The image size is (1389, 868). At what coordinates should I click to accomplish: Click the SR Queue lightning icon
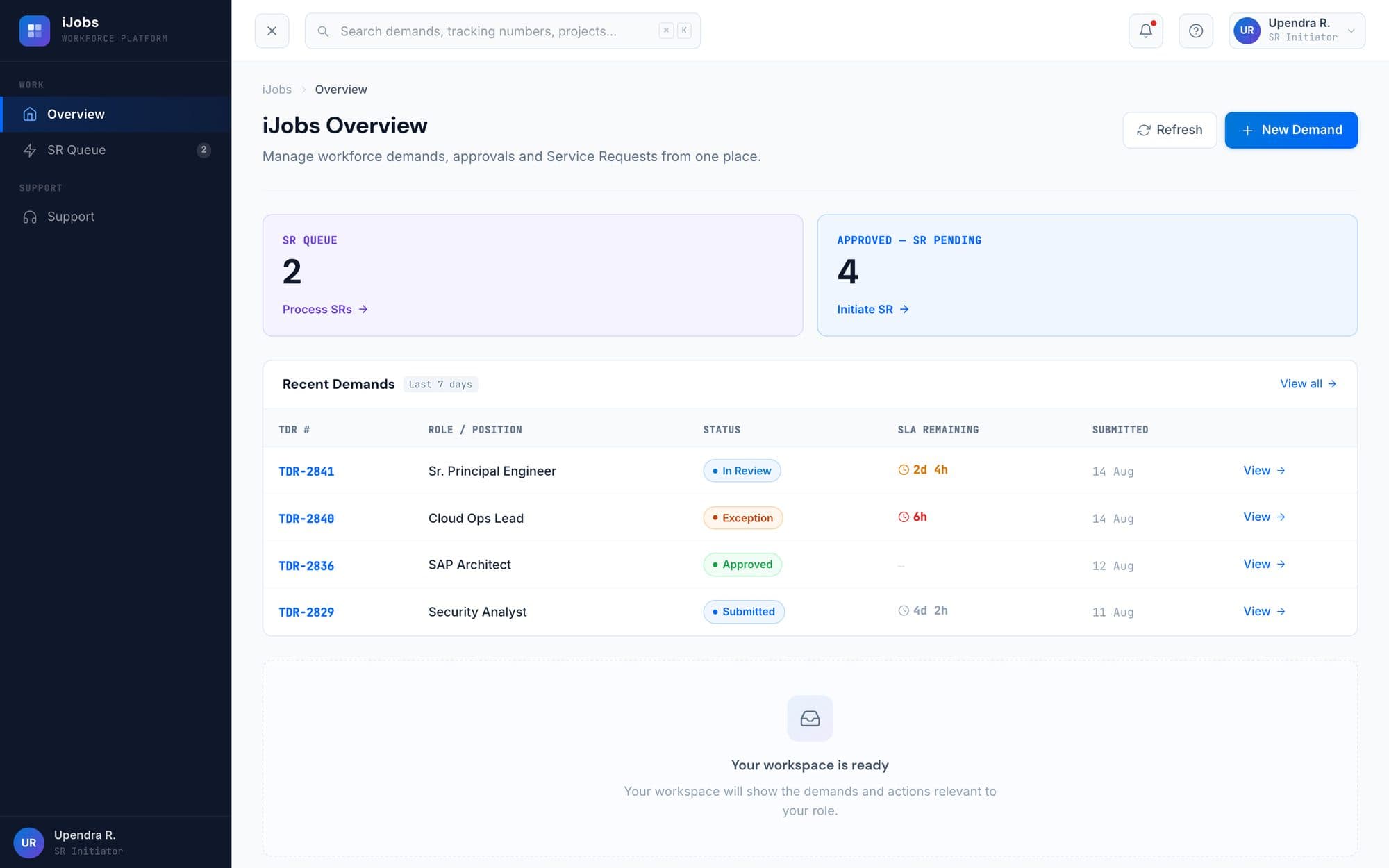[30, 150]
